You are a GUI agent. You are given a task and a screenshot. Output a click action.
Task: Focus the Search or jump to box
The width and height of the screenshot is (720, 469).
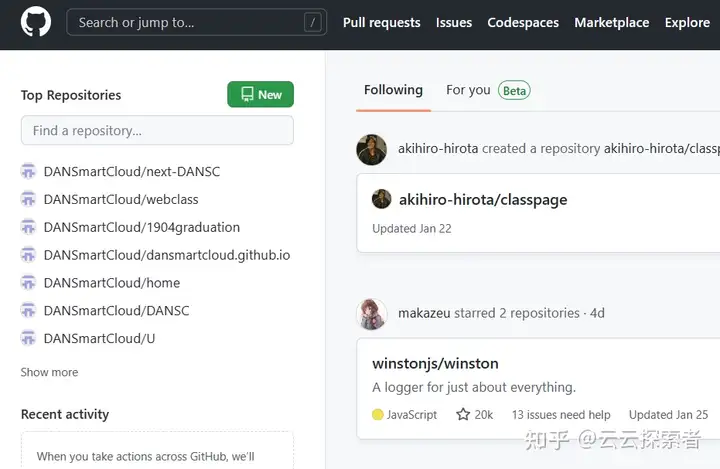tap(185, 22)
